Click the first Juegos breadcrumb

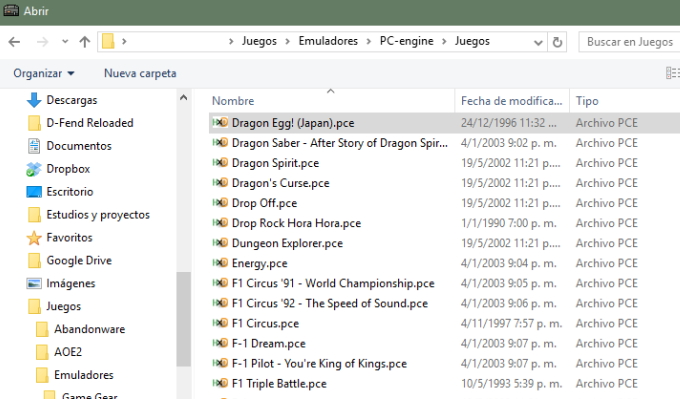(x=259, y=41)
